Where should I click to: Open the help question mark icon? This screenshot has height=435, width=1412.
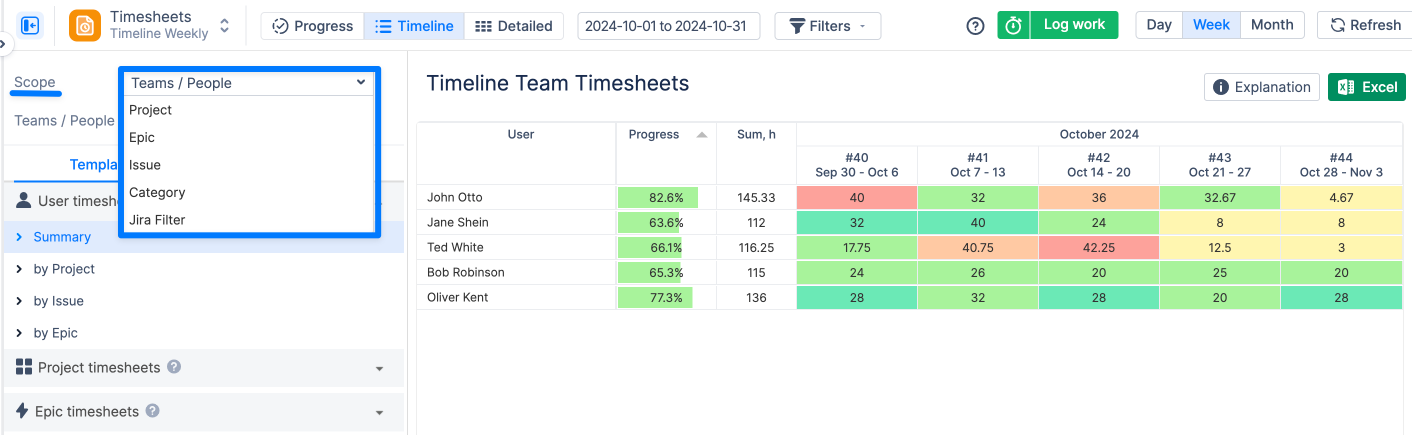975,26
